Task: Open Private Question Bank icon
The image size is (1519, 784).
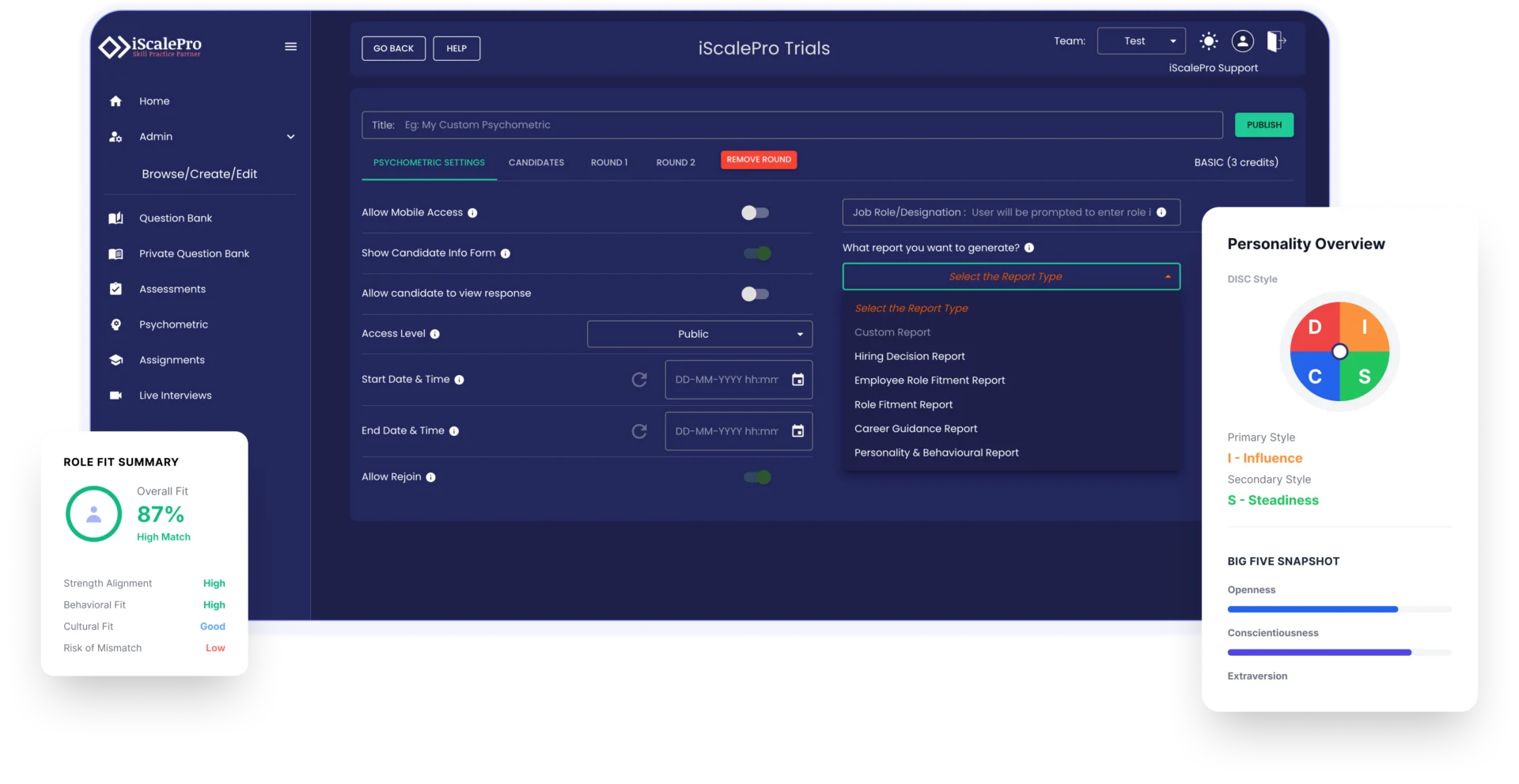Action: [116, 254]
